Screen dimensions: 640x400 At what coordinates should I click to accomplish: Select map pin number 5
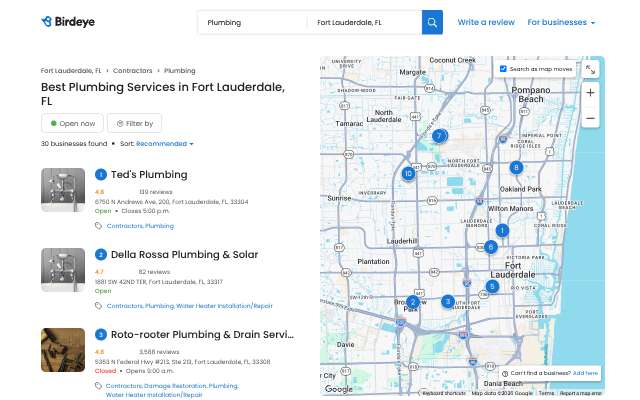coord(492,287)
